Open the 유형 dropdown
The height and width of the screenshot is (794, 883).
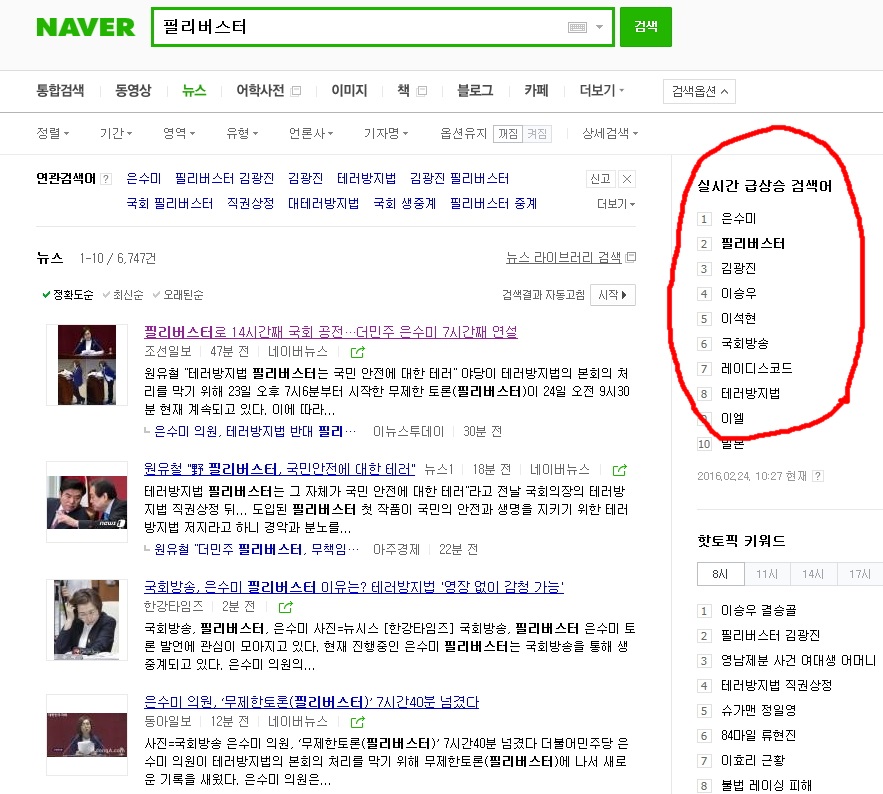[242, 133]
